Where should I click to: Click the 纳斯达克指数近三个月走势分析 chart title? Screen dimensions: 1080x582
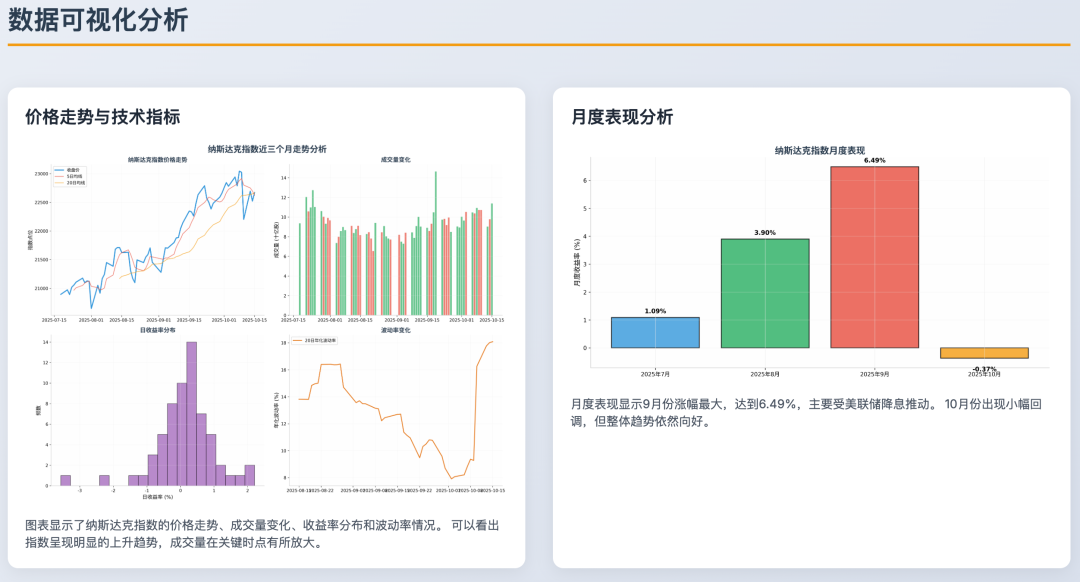click(x=267, y=149)
